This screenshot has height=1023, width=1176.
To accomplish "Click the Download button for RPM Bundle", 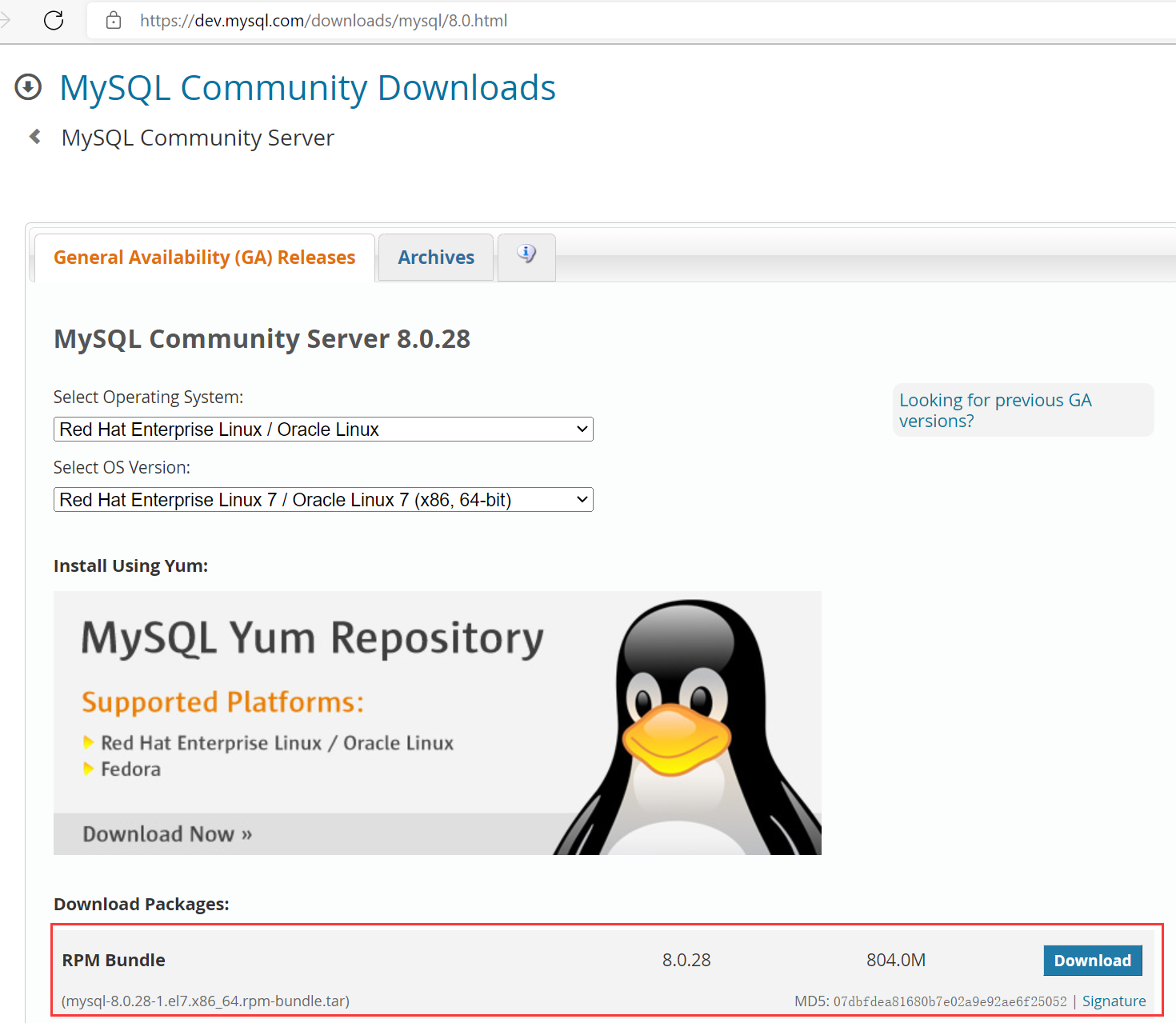I will tap(1093, 961).
